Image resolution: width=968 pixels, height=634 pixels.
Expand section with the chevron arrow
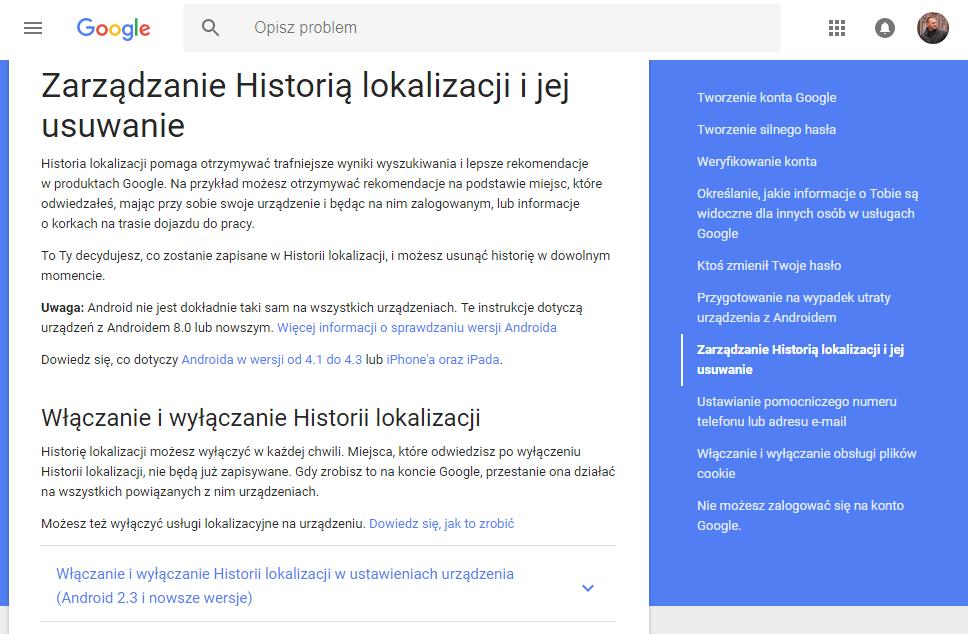pos(588,588)
